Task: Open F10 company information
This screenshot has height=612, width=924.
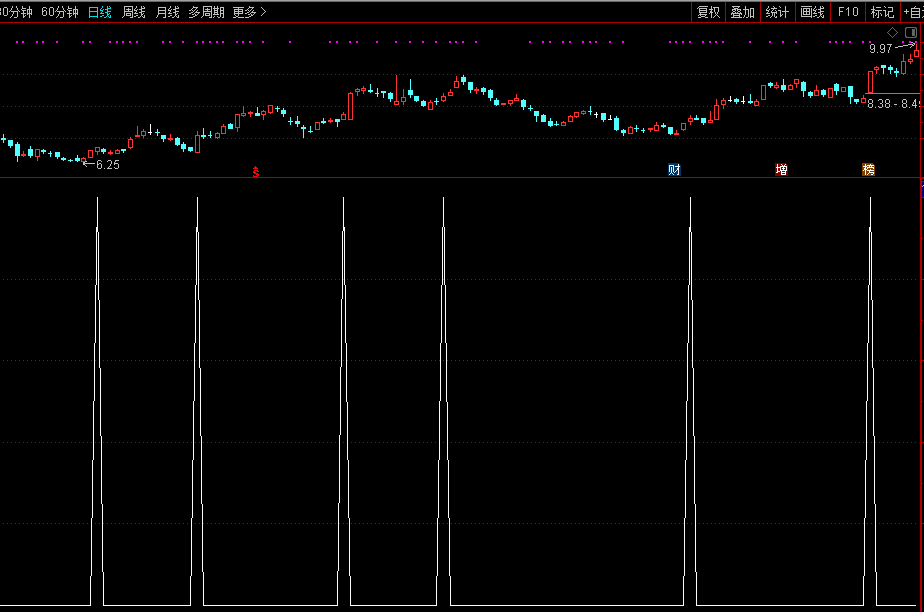Action: click(848, 12)
